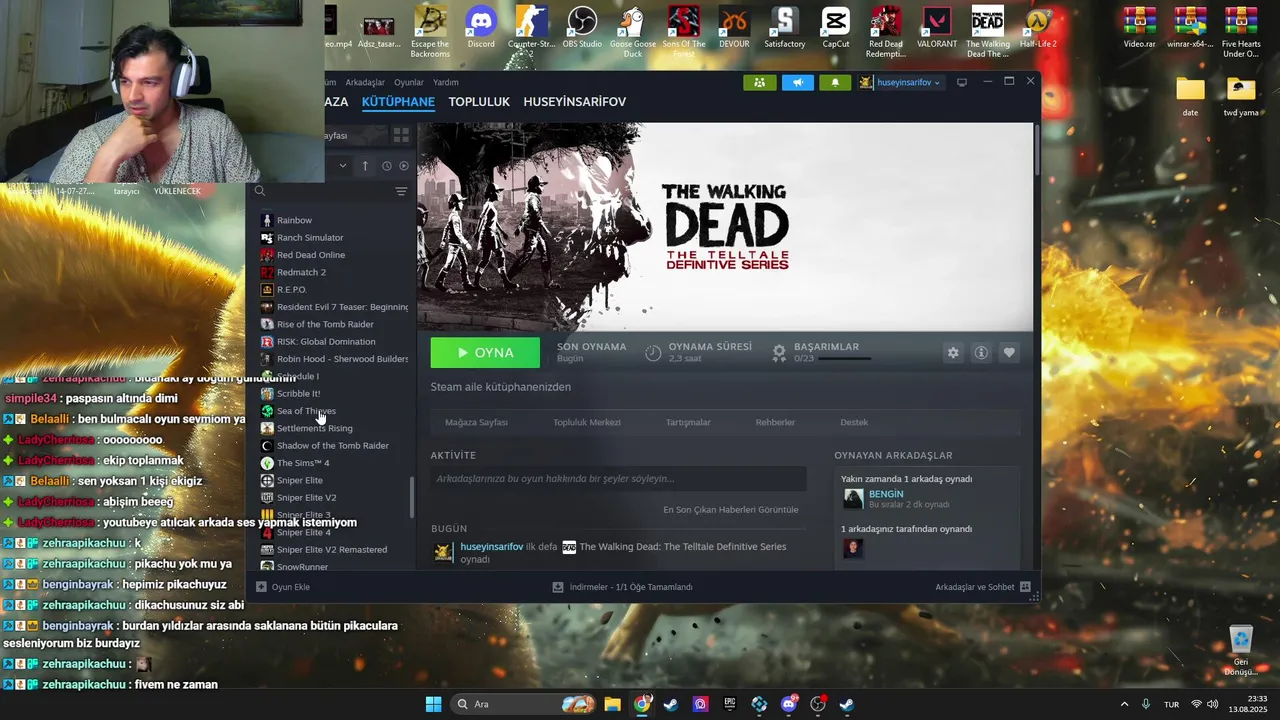1280x720 pixels.
Task: Click the activity comment input field
Action: click(618, 478)
